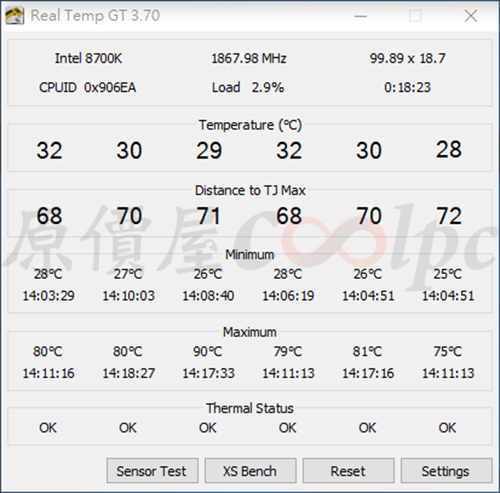Click the Real Temp app icon
500x493 pixels.
[x=15, y=16]
